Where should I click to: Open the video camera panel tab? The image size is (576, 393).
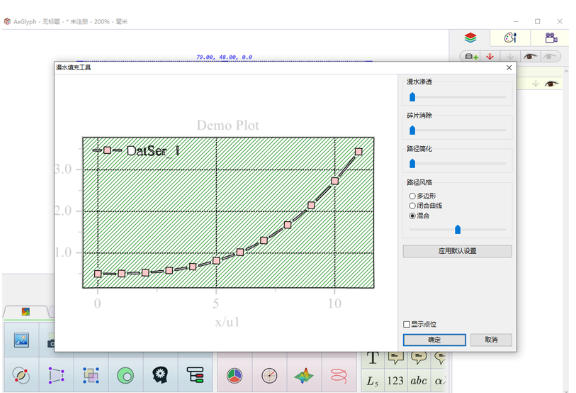pyautogui.click(x=551, y=37)
